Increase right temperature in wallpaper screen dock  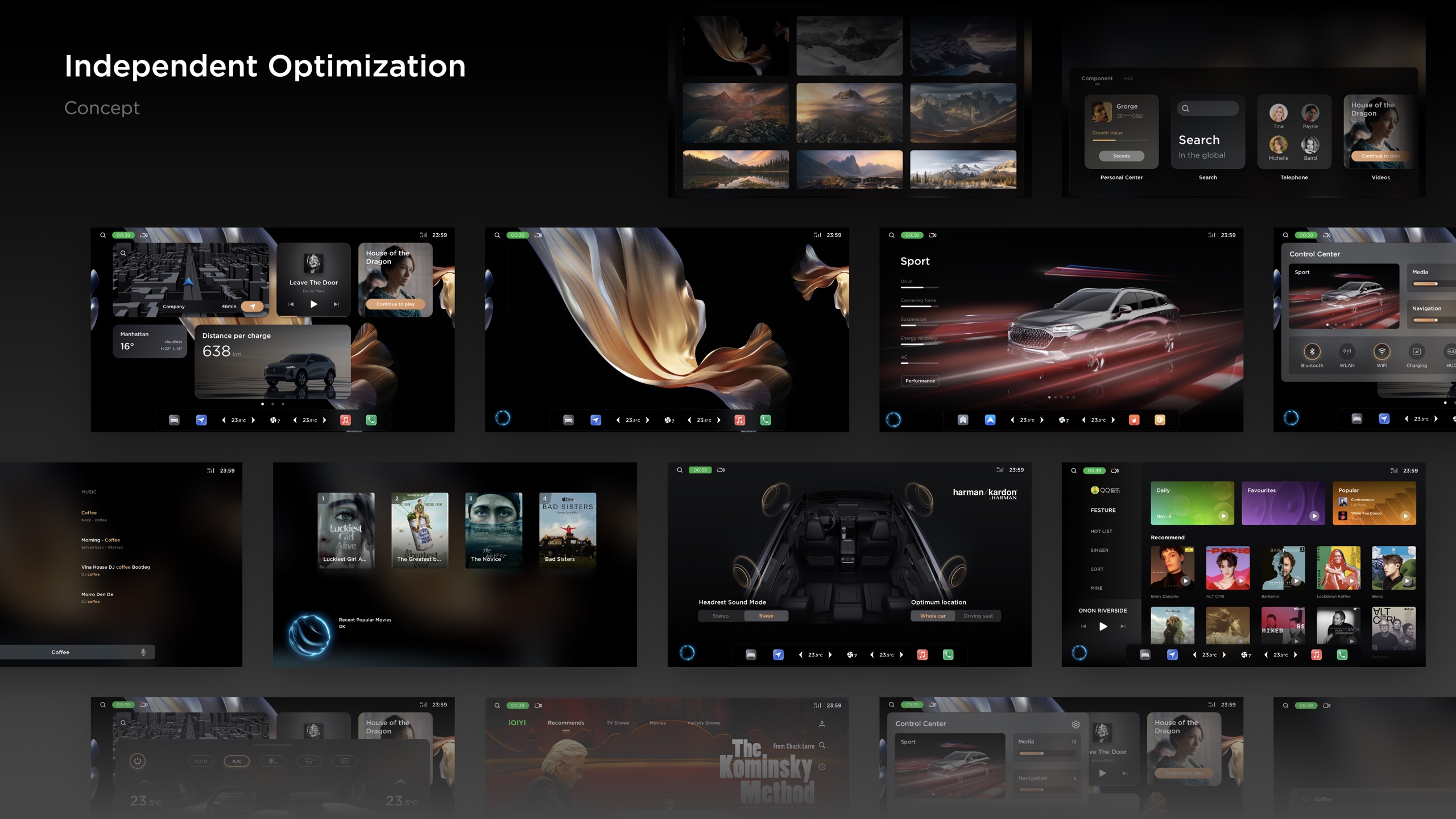pos(719,420)
